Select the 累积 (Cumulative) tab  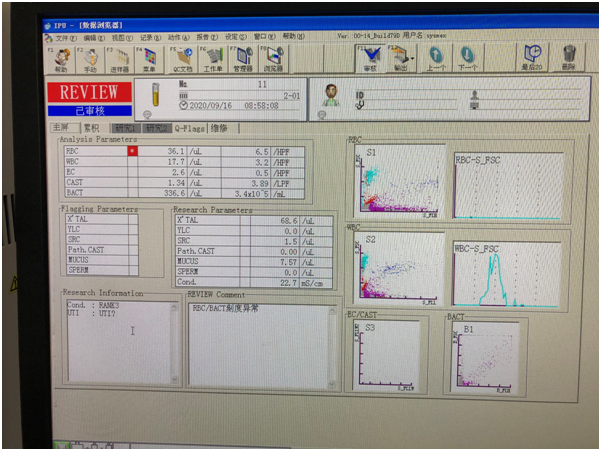pos(91,128)
